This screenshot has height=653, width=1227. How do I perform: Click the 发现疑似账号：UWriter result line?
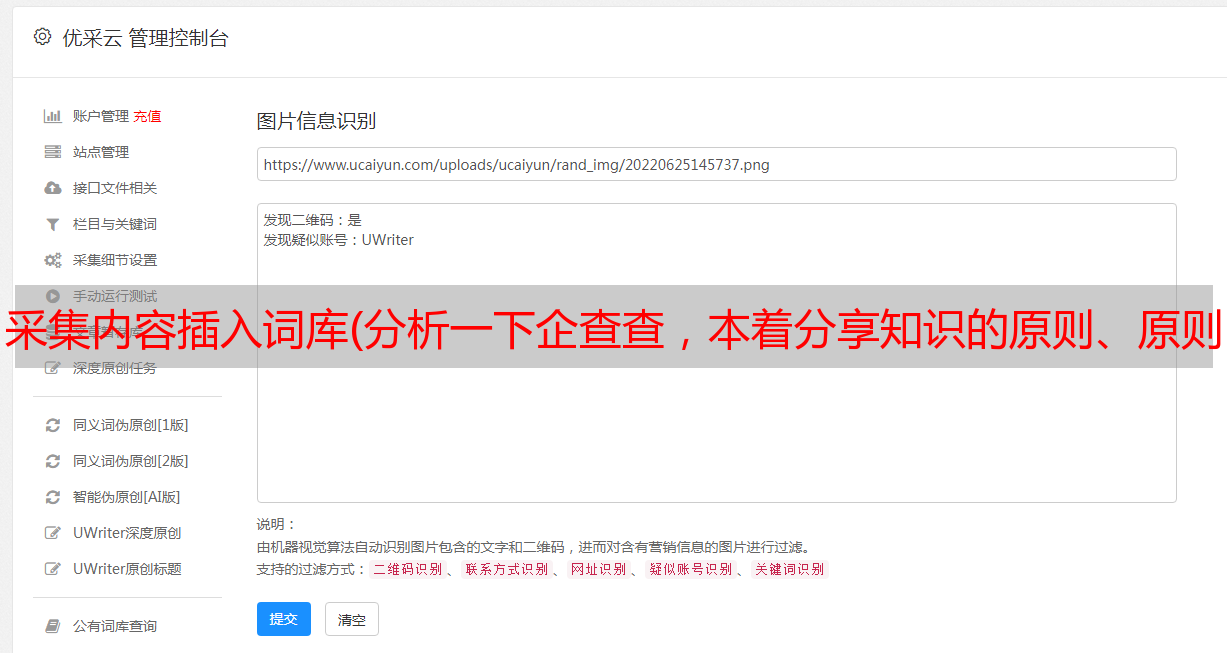(338, 240)
